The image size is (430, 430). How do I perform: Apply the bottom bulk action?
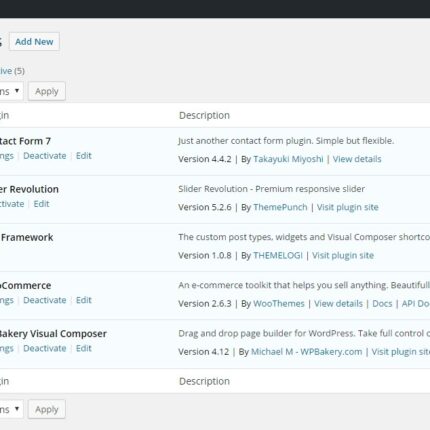(47, 409)
